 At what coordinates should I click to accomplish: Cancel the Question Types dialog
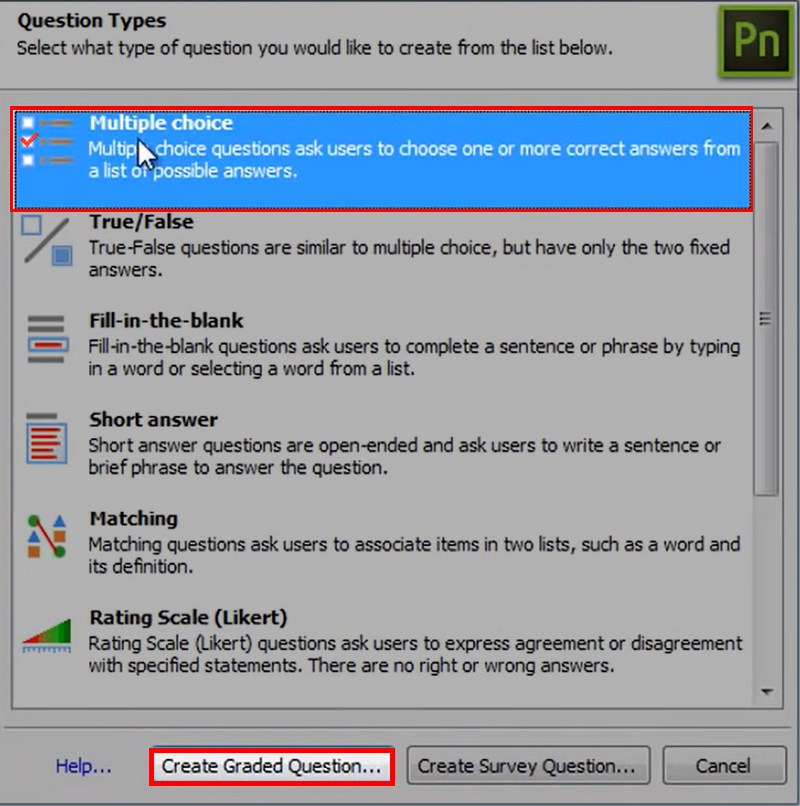[724, 766]
